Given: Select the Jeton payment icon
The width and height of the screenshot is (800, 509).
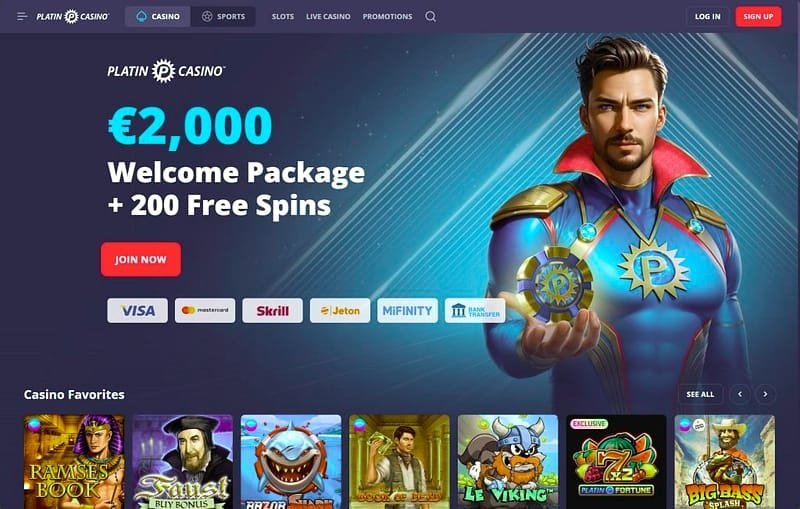Looking at the screenshot, I should [x=340, y=311].
